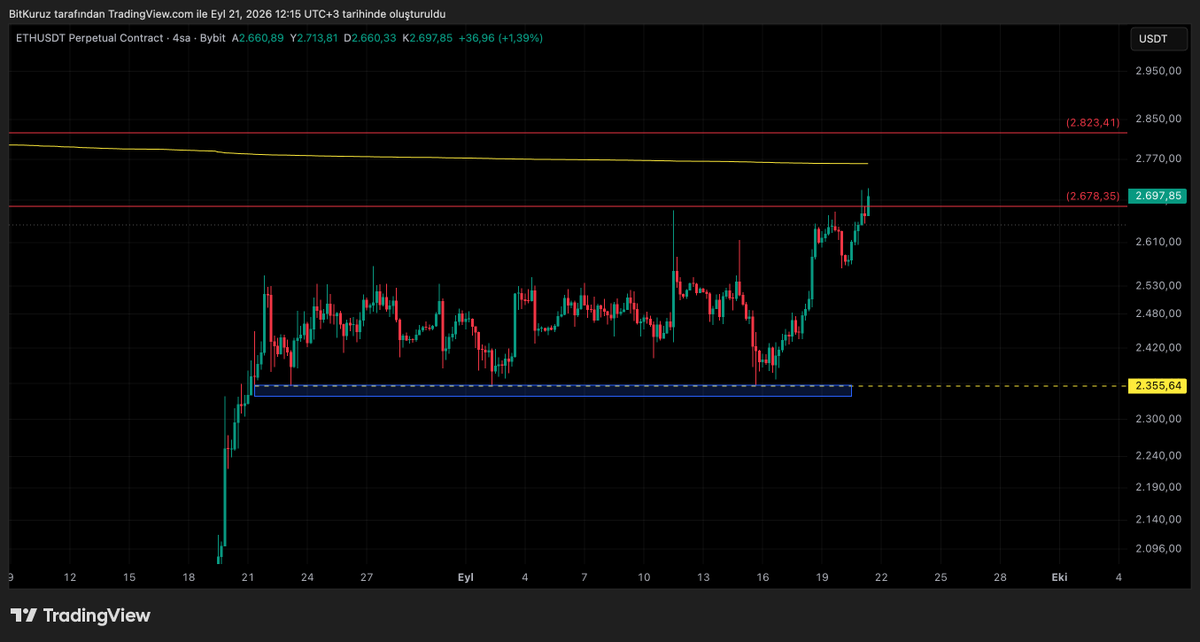This screenshot has width=1200, height=642.
Task: Click price axis label 2.480,00
Action: pyautogui.click(x=1159, y=314)
